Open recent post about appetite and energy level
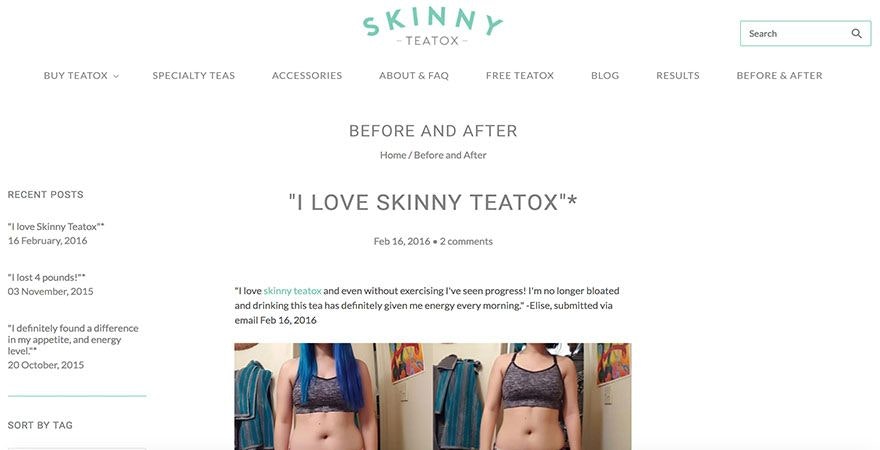The height and width of the screenshot is (450, 880). pyautogui.click(x=73, y=339)
